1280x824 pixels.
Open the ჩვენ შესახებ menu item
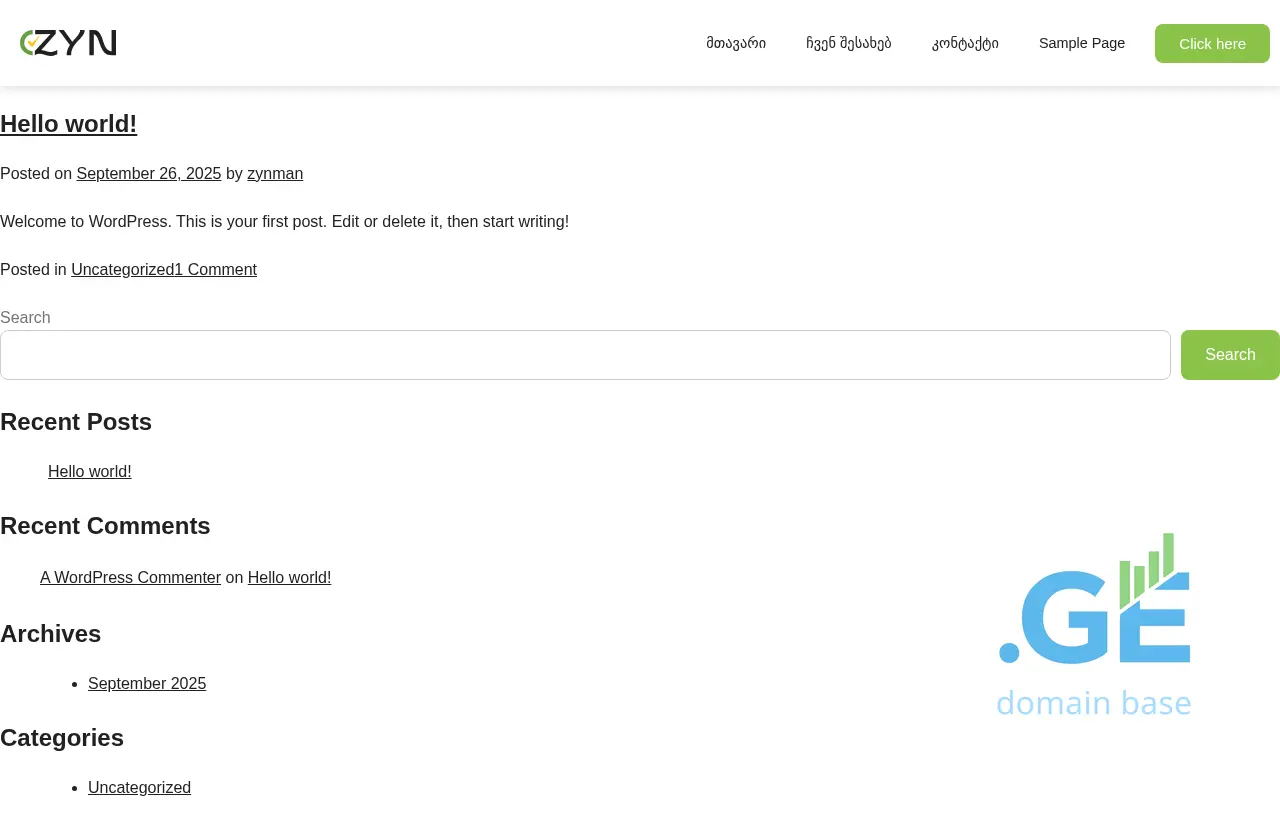(x=848, y=43)
